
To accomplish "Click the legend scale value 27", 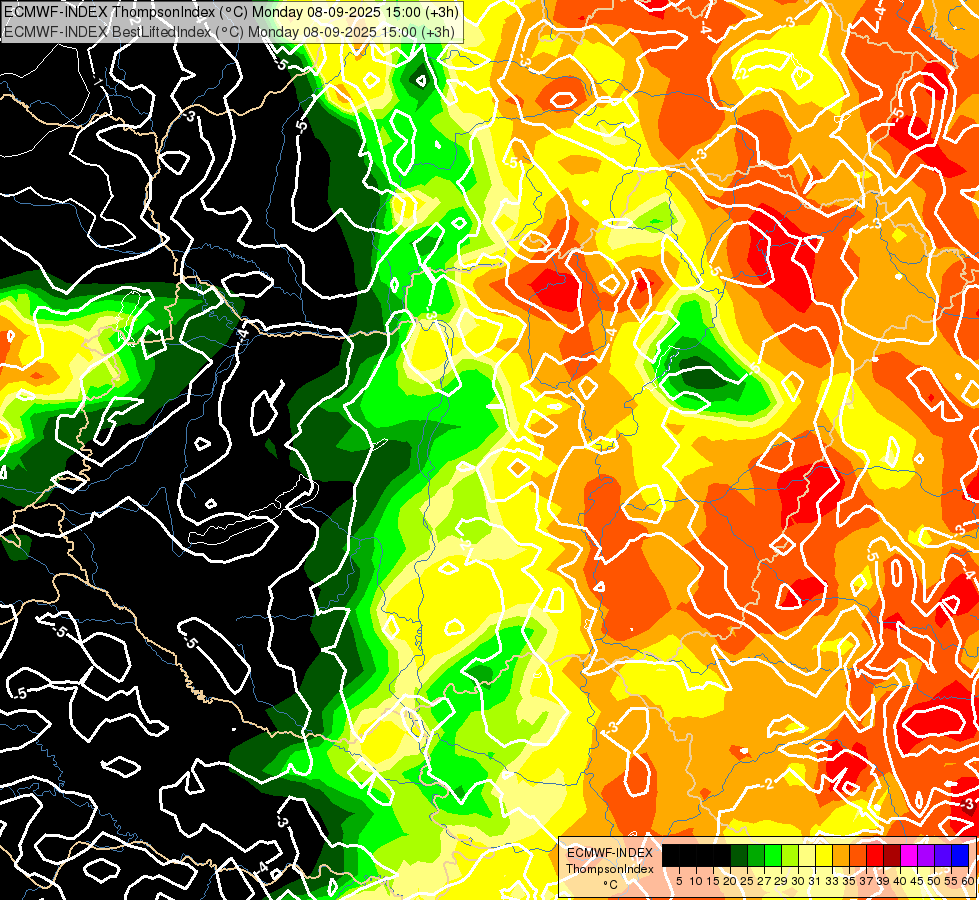I will coord(764,881).
